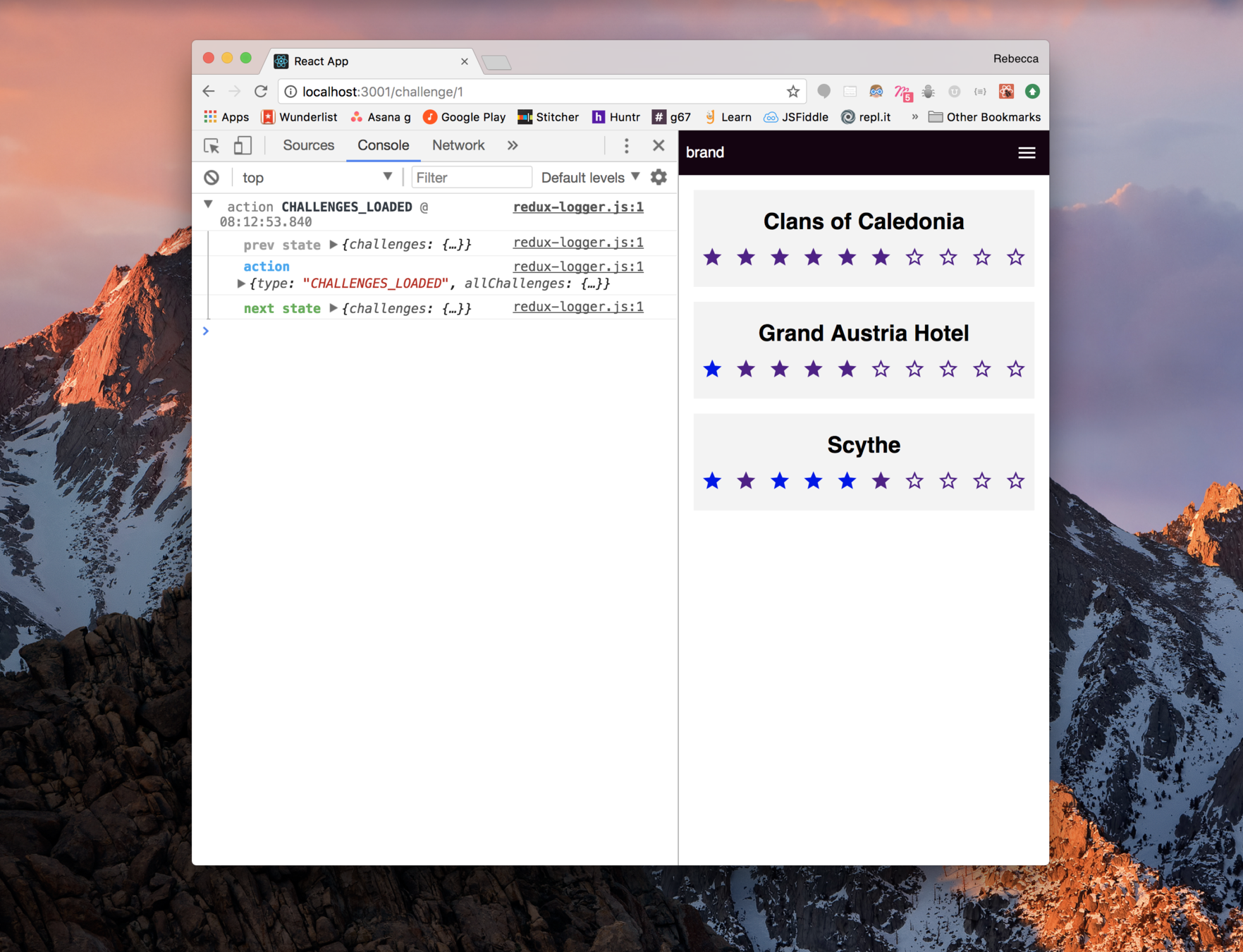Set Grand Austria Hotel rating to three stars
Screen dimensions: 1243x952
pos(780,369)
